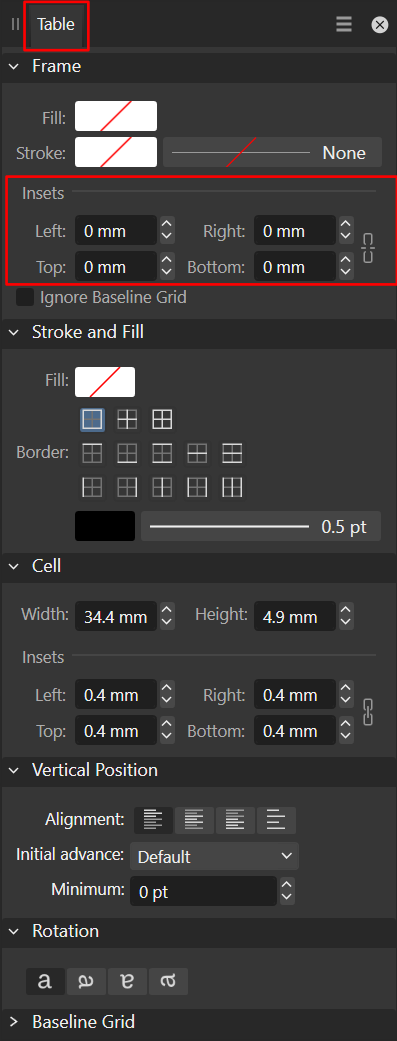This screenshot has height=1041, width=397.
Task: Switch to the Table tab
Action: 56,25
